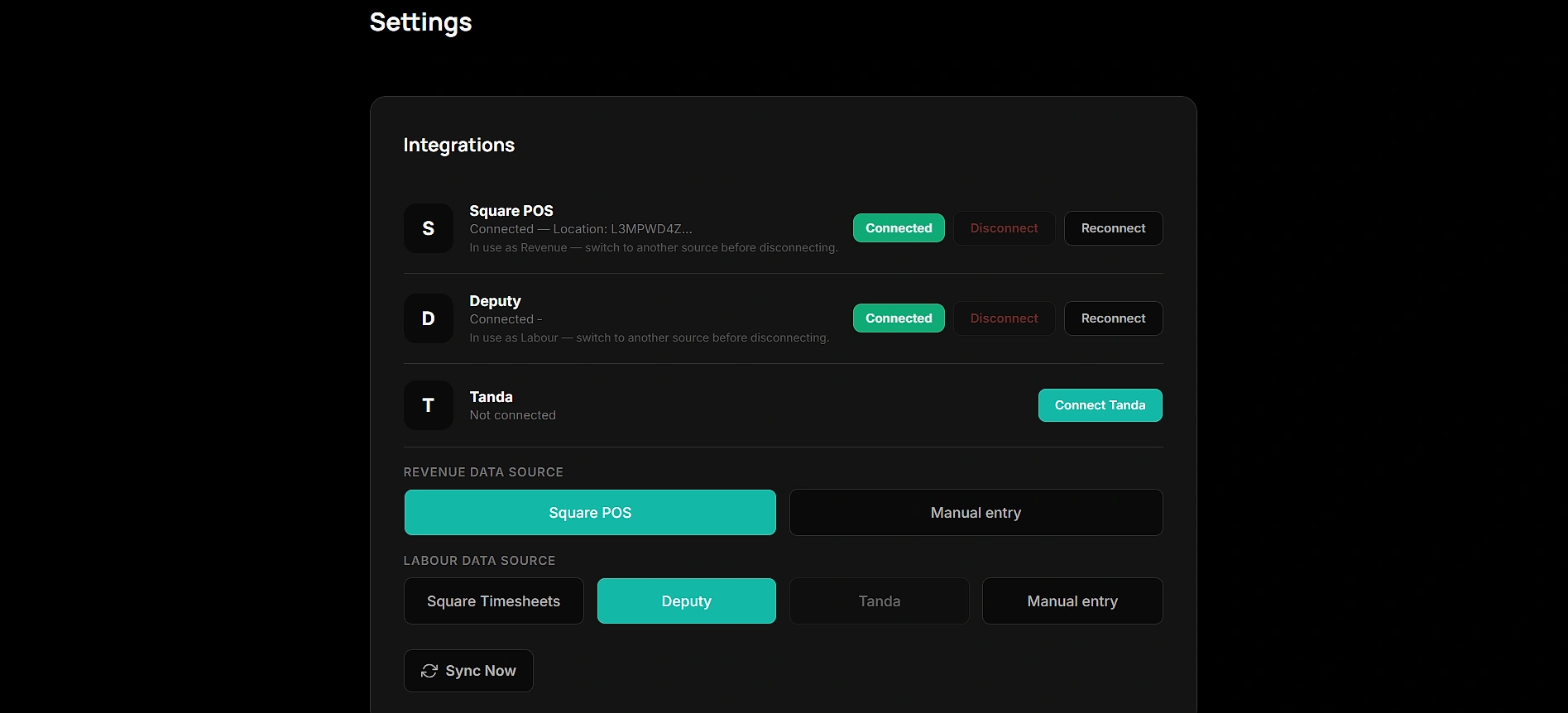Choose Manual entry as labour data source
The height and width of the screenshot is (713, 1568).
(1072, 601)
